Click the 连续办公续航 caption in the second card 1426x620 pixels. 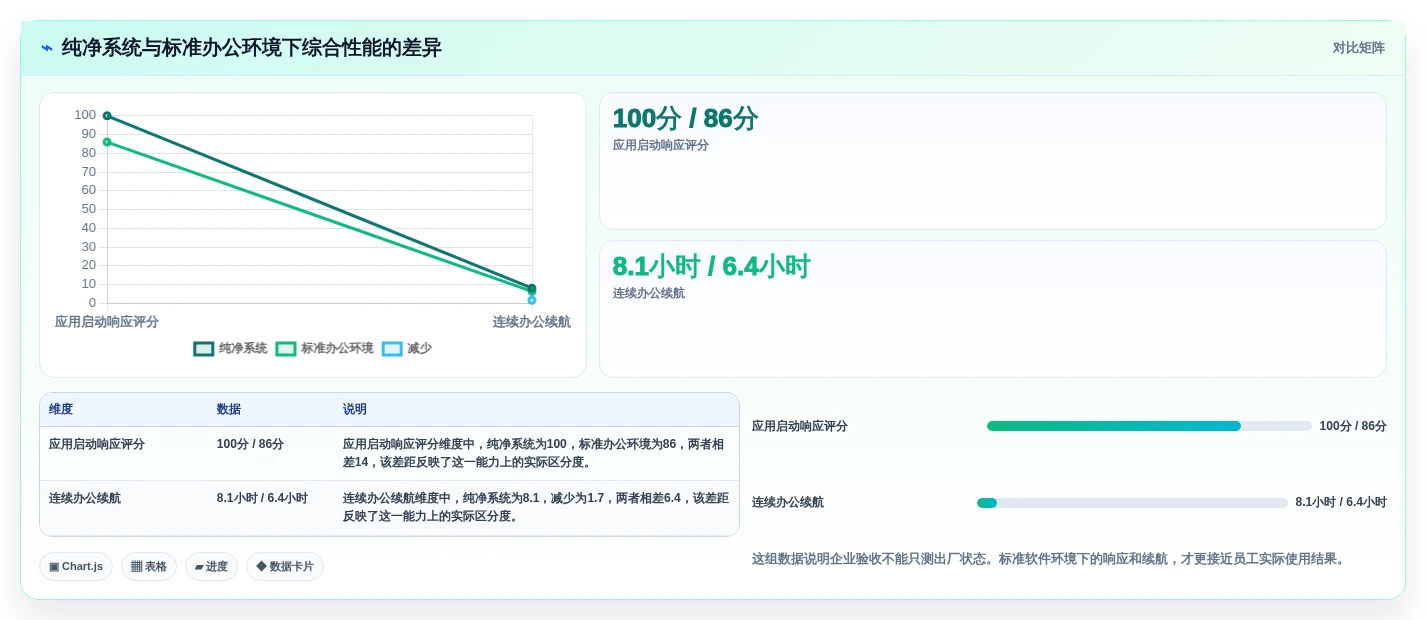point(649,294)
